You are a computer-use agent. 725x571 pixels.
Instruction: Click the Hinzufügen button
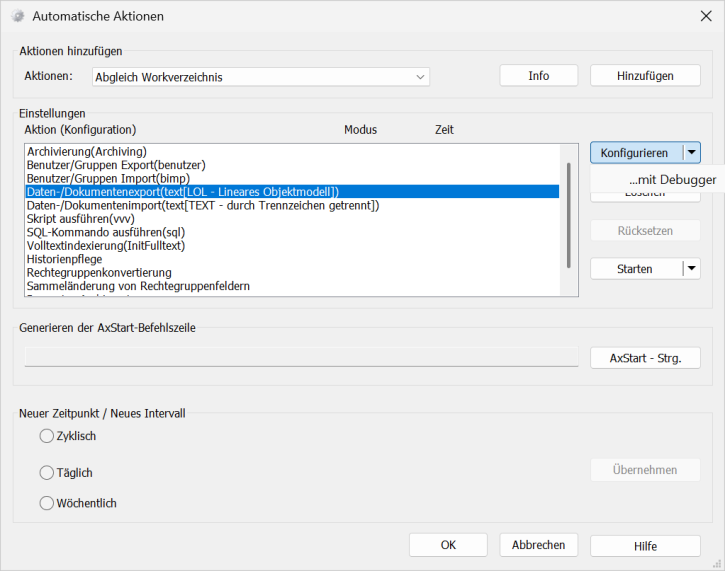(x=645, y=76)
